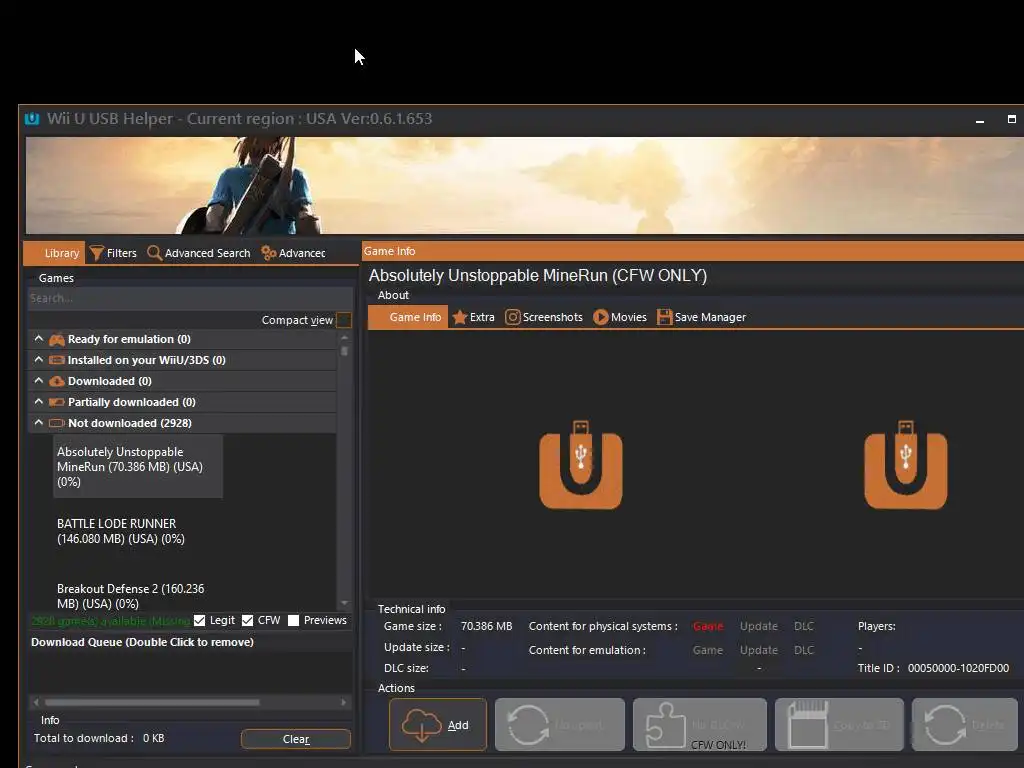
Task: Collapse the Not downloaded (2928) group
Action: coord(39,423)
